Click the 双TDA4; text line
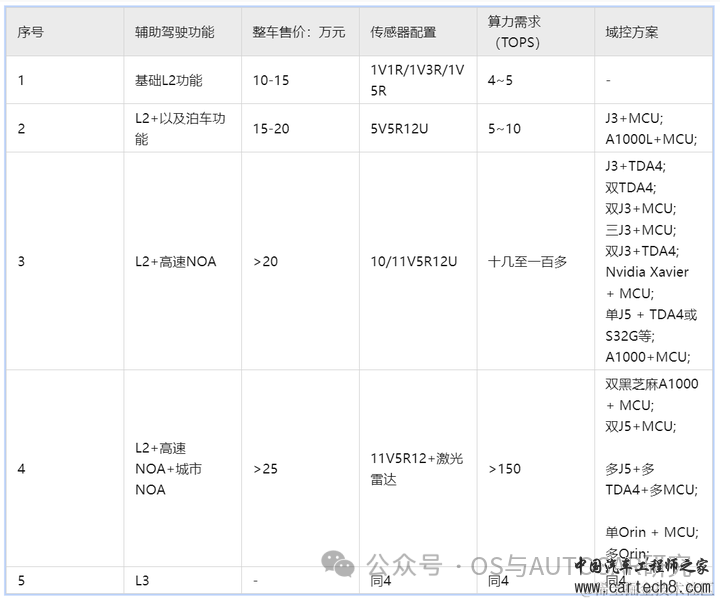This screenshot has height=603, width=720. [x=630, y=187]
